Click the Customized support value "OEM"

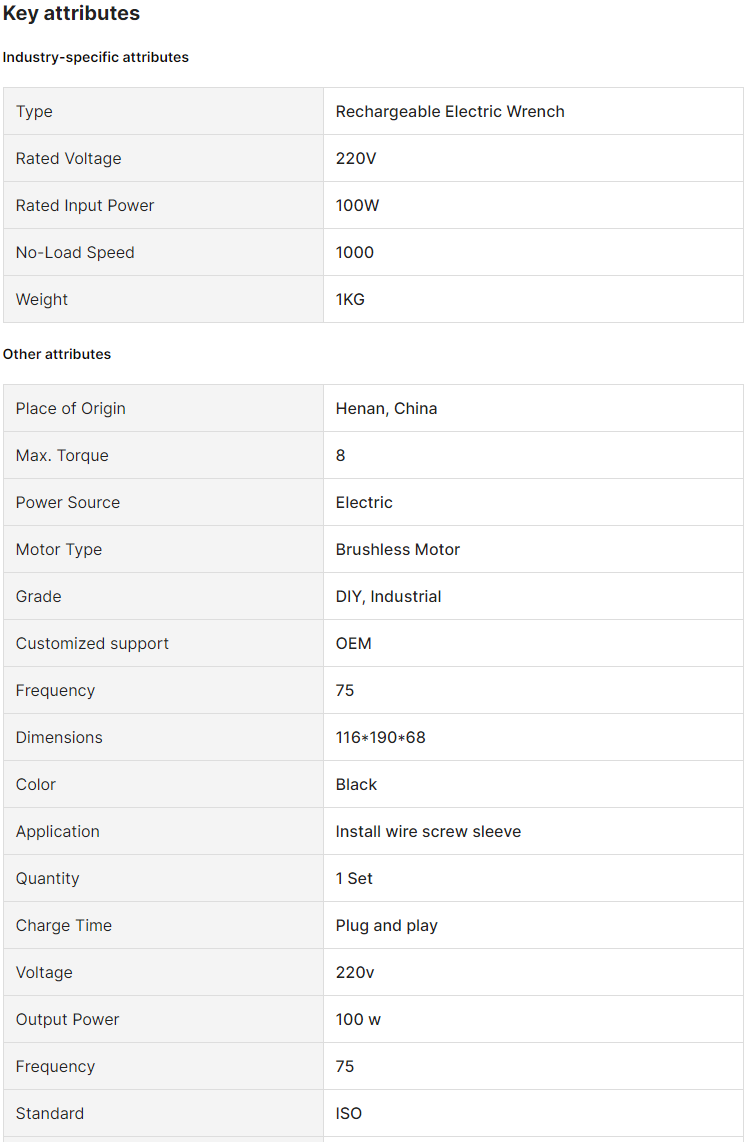pos(354,643)
